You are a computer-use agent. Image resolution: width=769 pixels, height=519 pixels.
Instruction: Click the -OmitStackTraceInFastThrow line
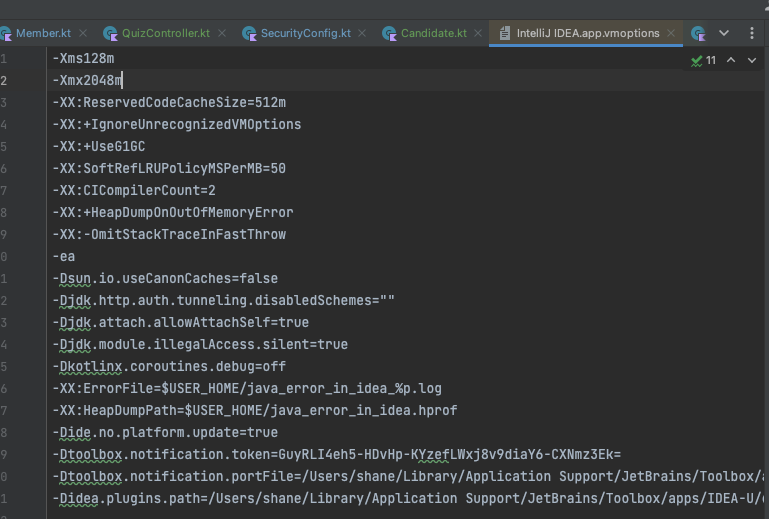[169, 234]
